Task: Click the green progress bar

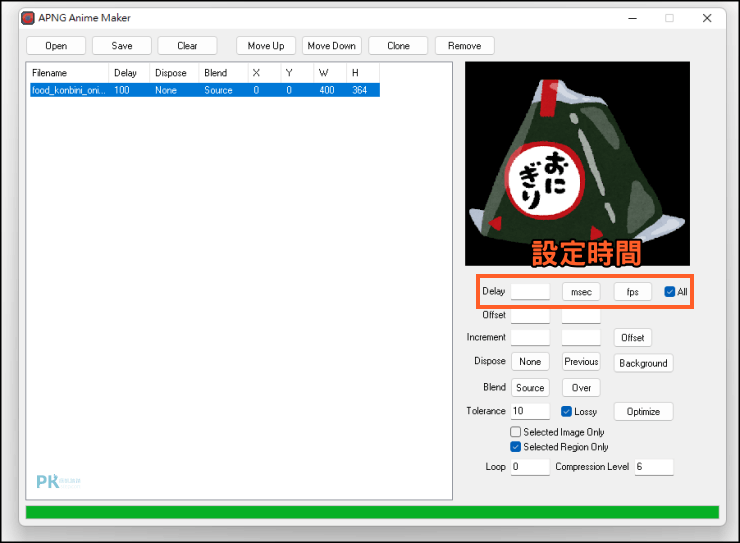Action: coord(372,512)
